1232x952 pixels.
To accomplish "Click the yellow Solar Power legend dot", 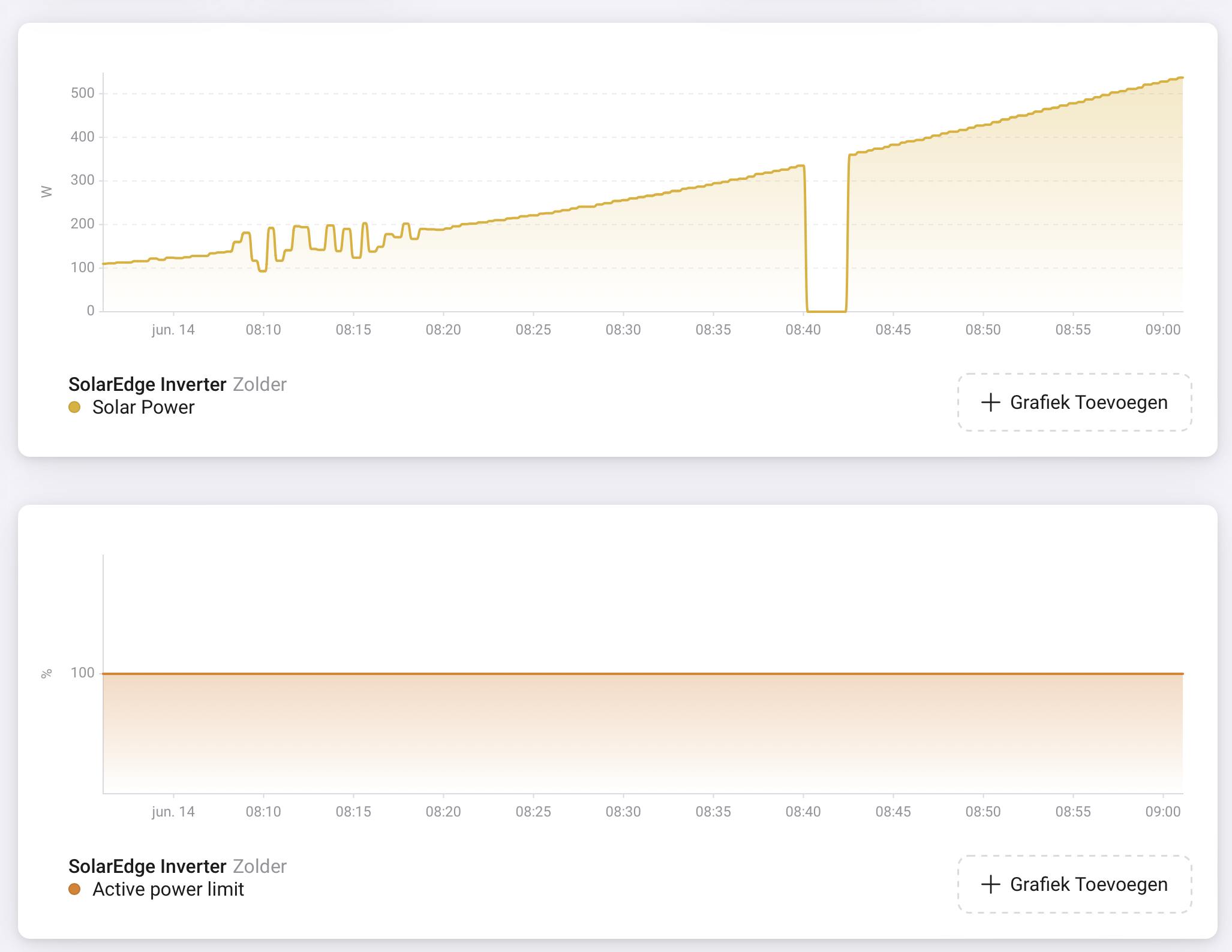I will (x=74, y=408).
